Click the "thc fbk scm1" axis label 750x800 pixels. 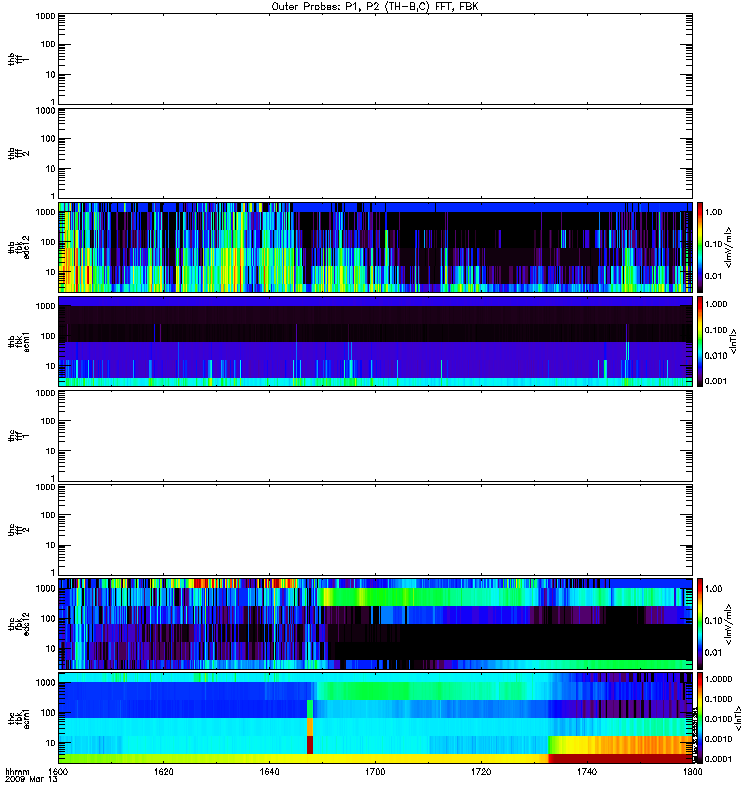[x=18, y=718]
